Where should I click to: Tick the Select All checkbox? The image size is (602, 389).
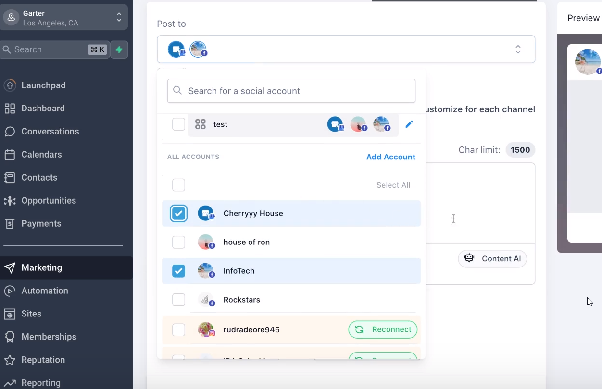point(179,185)
